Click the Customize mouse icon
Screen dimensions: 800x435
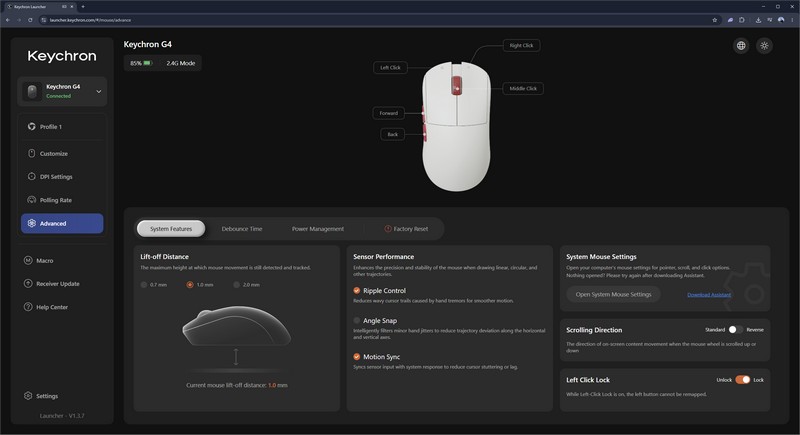[x=32, y=153]
